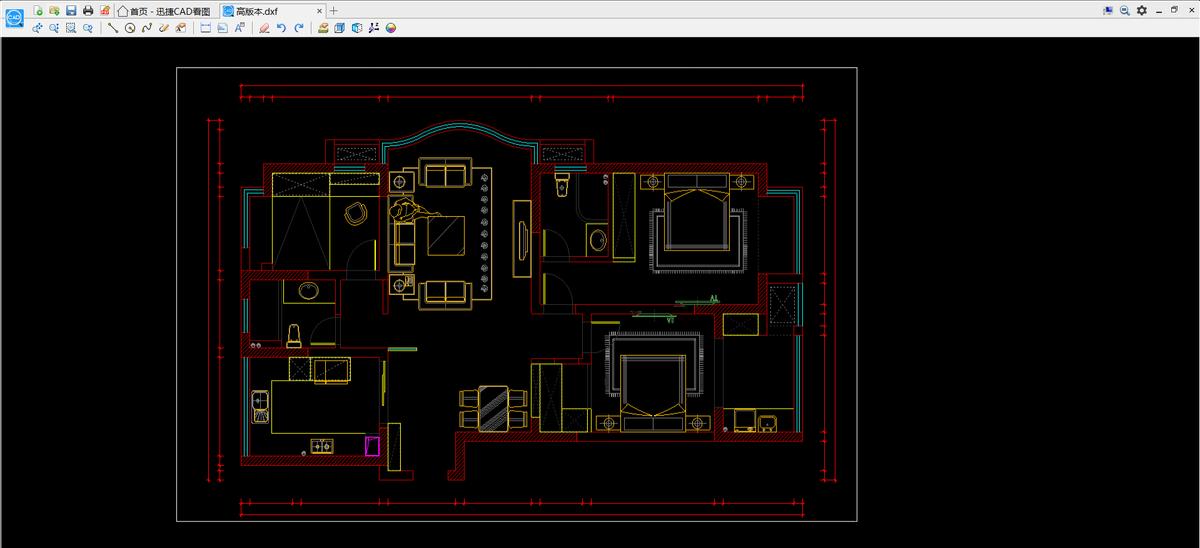Pick the polyline curve tool

click(147, 28)
